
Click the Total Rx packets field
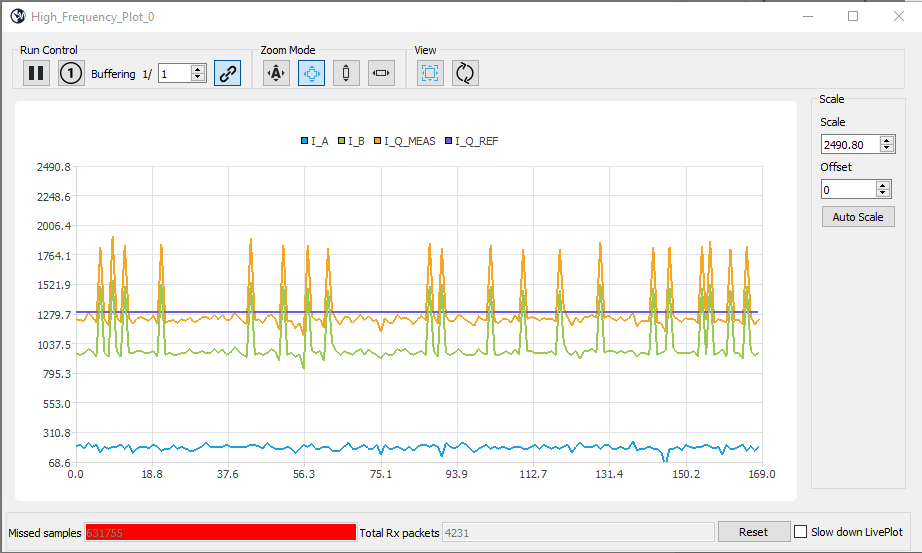[578, 532]
